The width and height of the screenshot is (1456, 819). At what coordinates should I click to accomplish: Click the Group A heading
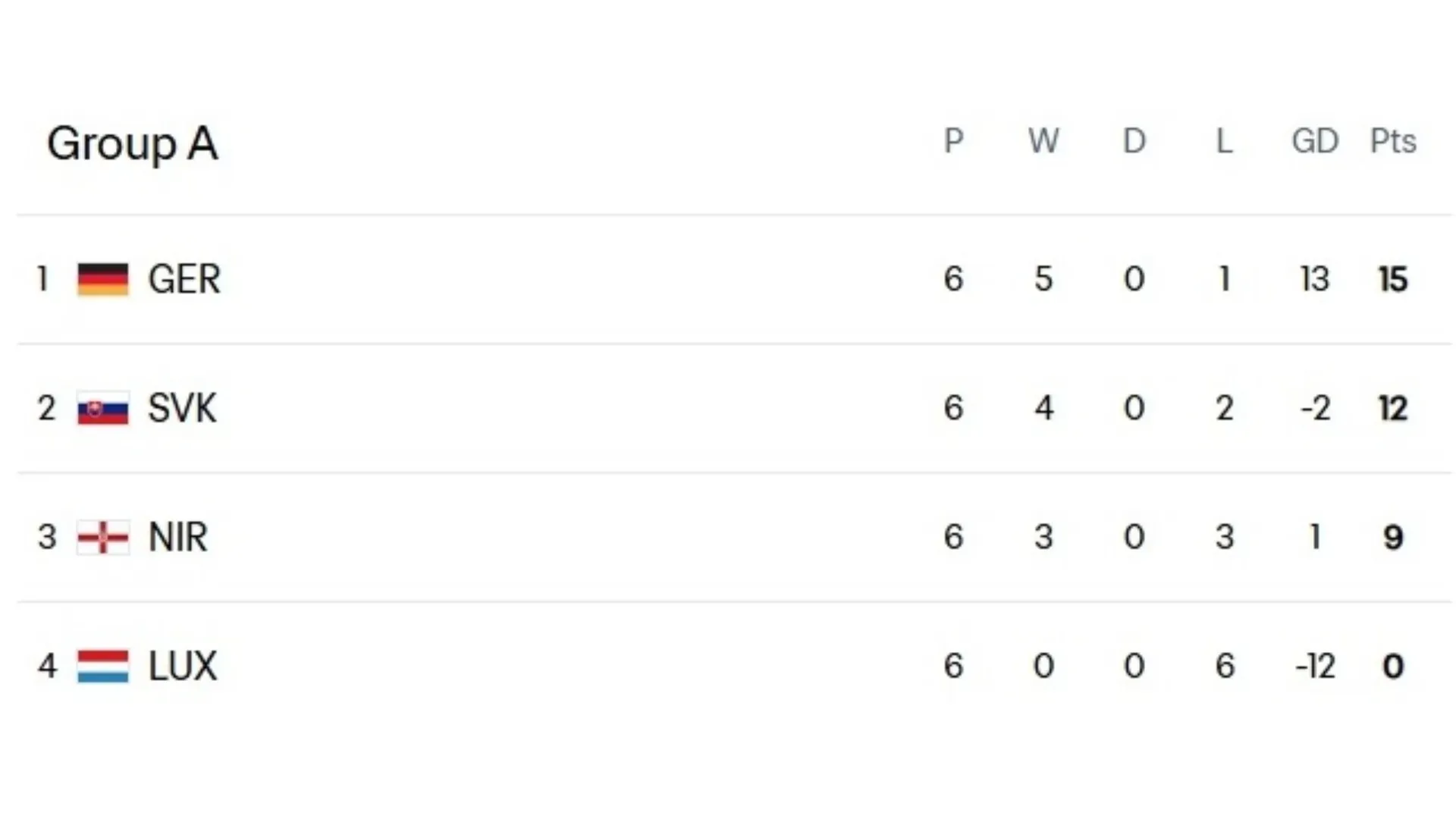tap(133, 143)
